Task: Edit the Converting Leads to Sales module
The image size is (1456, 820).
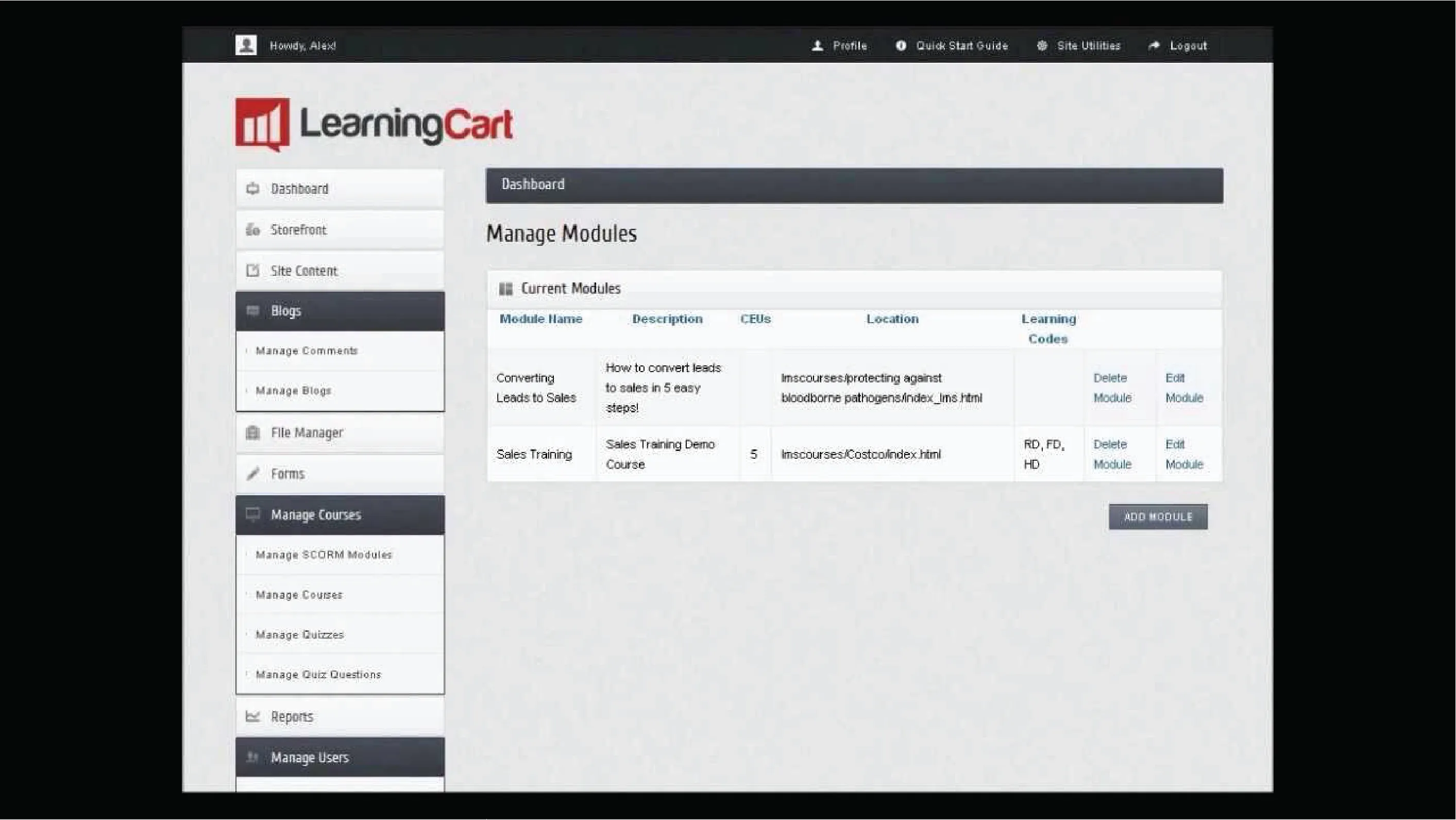Action: 1184,388
